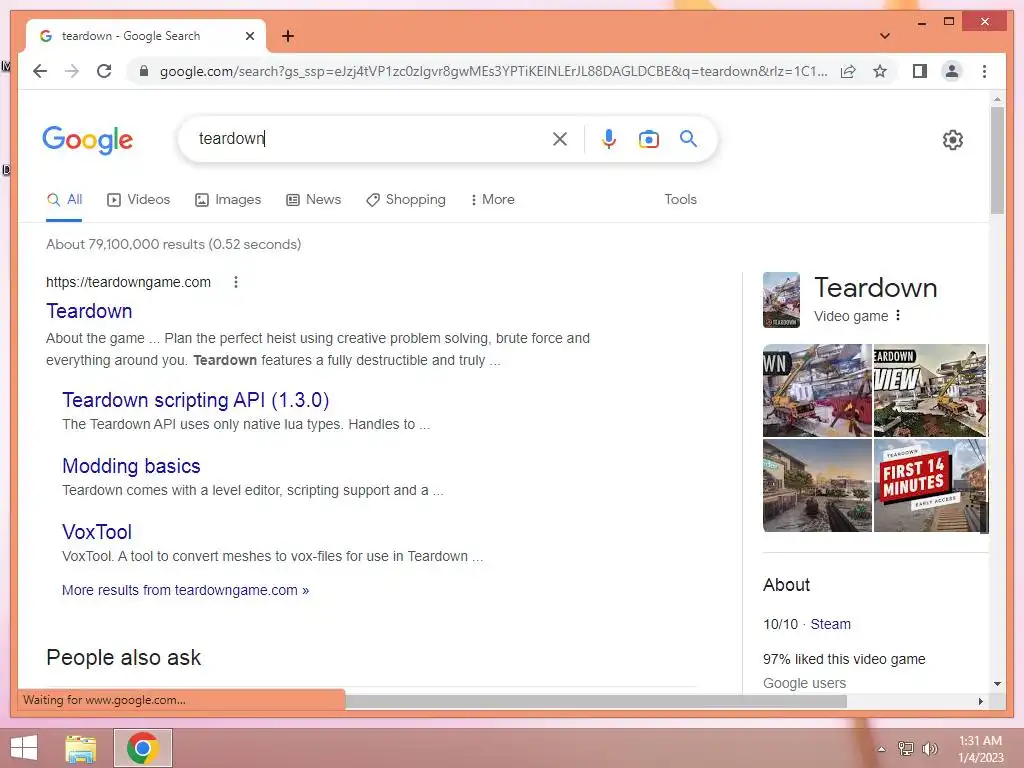
Task: Click the horizontal scrollbar thumb
Action: (596, 701)
